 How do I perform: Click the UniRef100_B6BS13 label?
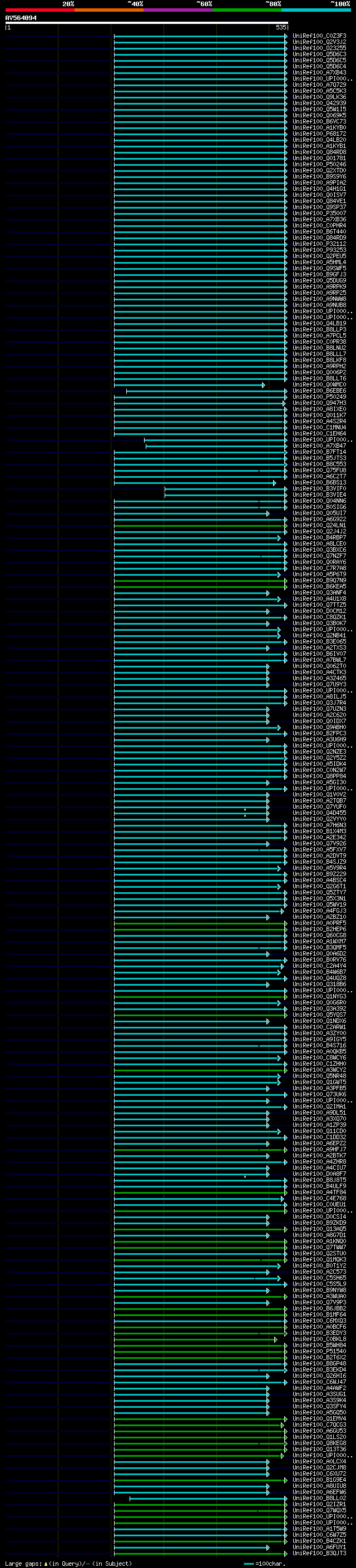click(x=319, y=483)
